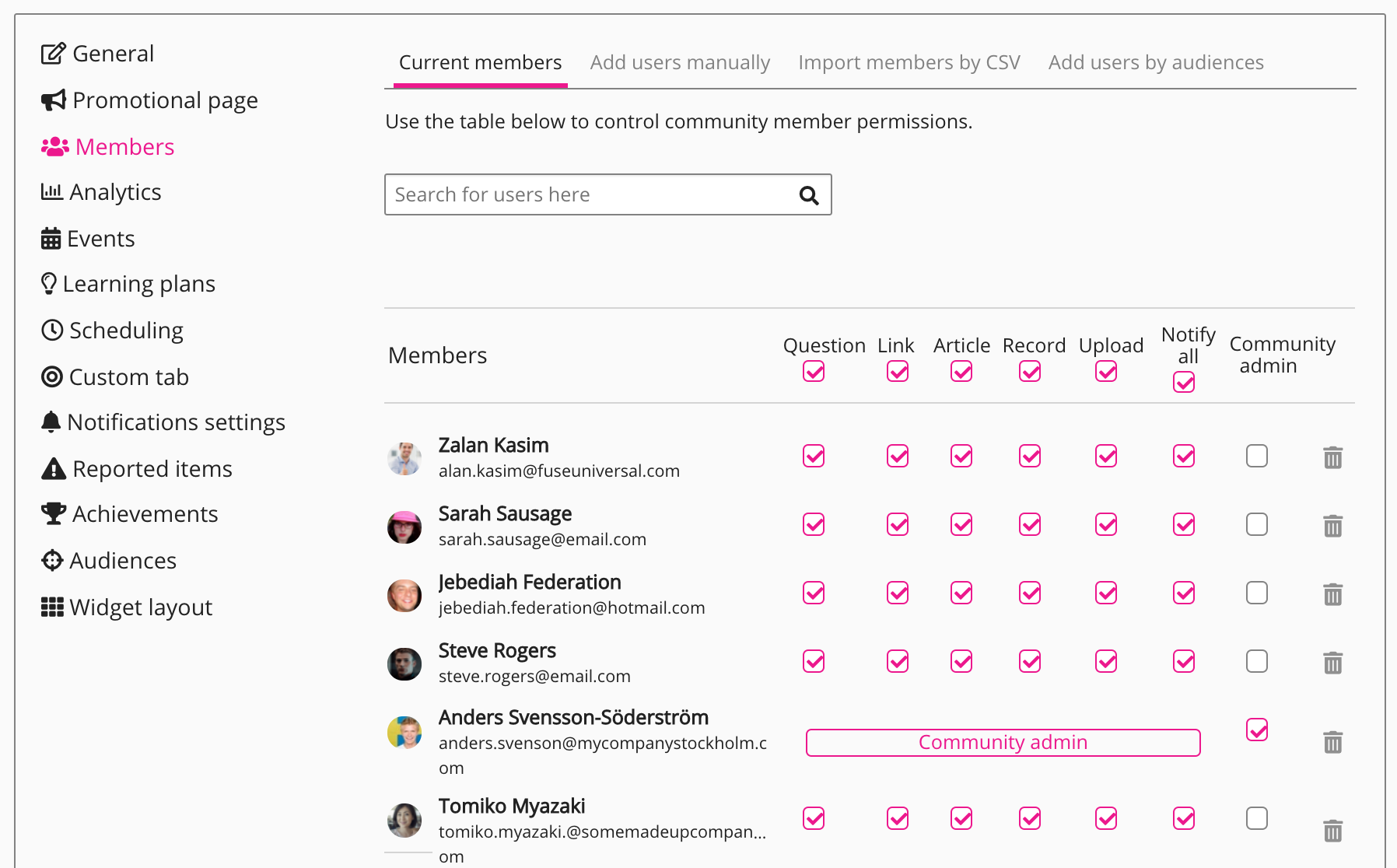Open Notifications settings in sidebar
This screenshot has height=868, width=1397.
pos(176,422)
